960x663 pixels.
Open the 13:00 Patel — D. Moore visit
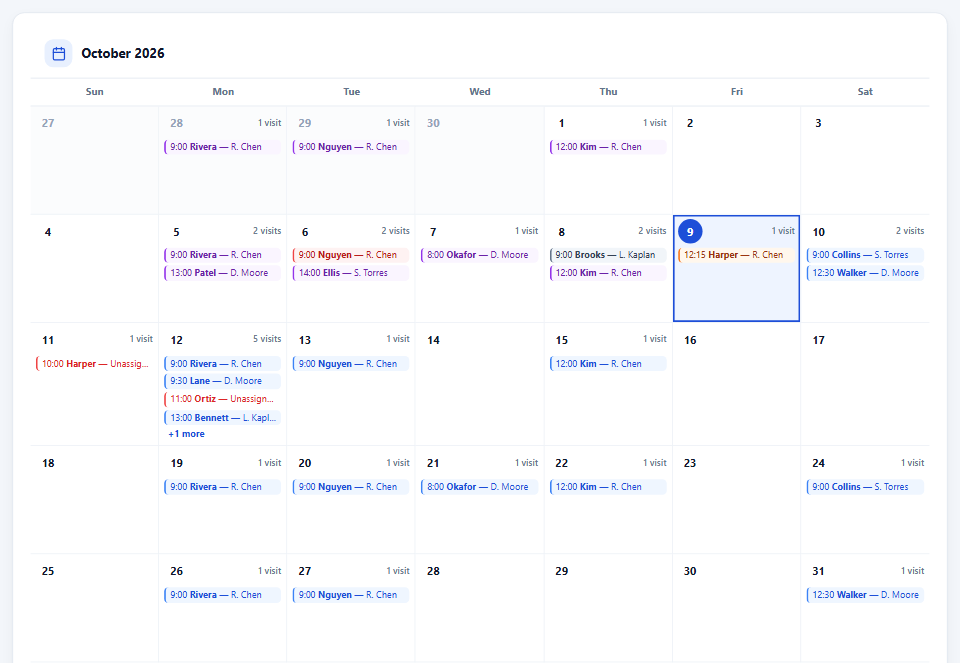pos(222,273)
